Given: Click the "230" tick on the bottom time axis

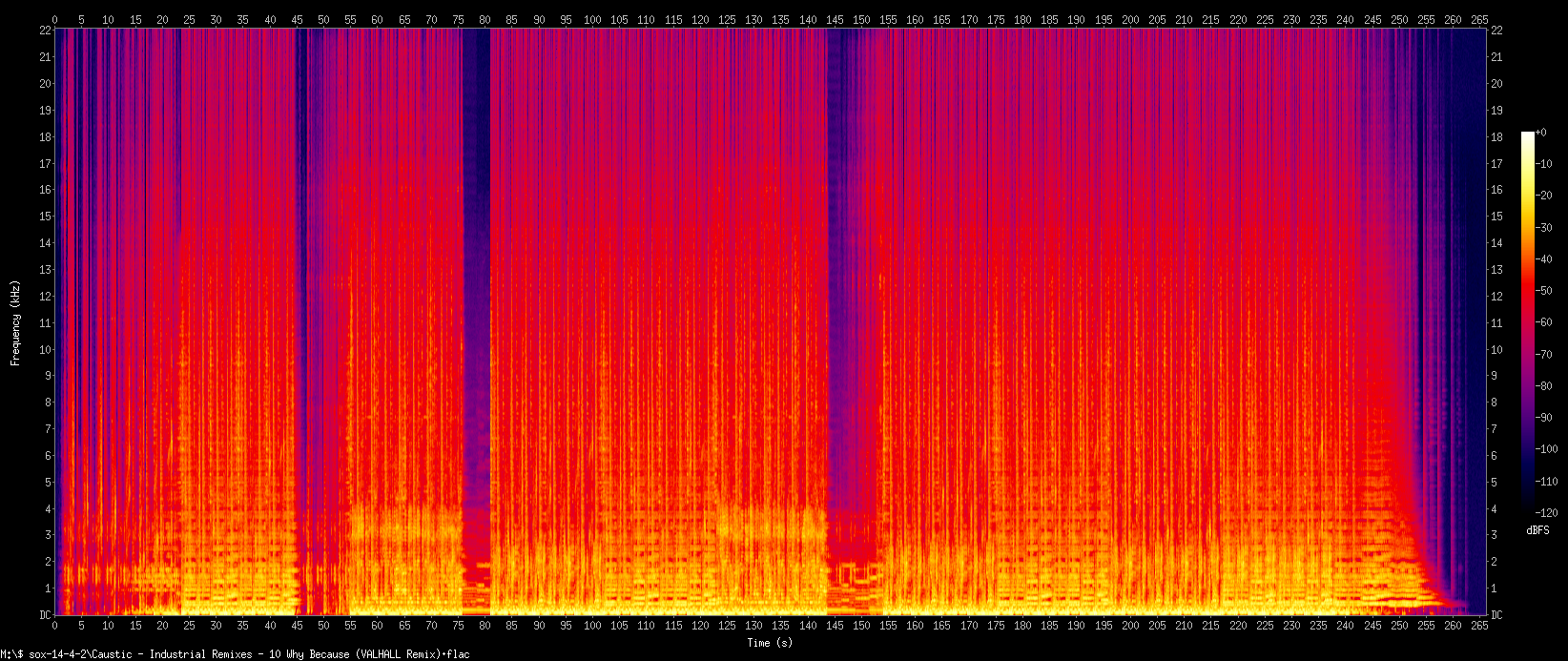Looking at the screenshot, I should click(x=1291, y=626).
